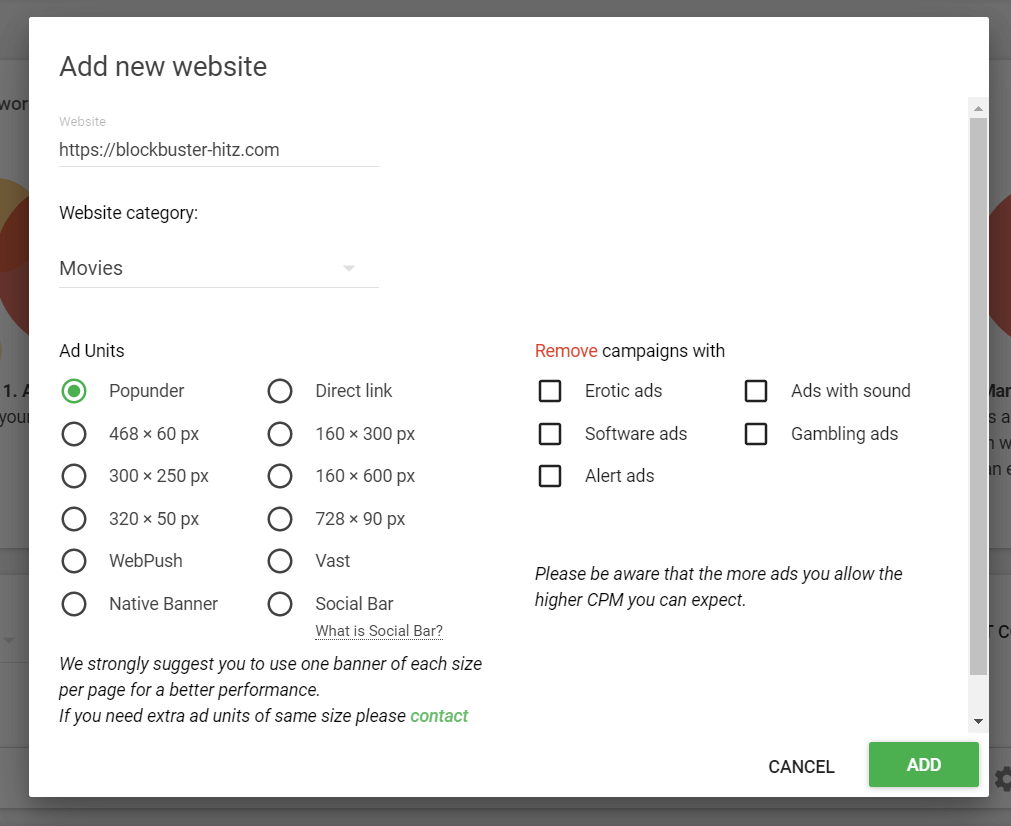Click the dialog scrollbar up arrow
1011x826 pixels.
tap(978, 108)
